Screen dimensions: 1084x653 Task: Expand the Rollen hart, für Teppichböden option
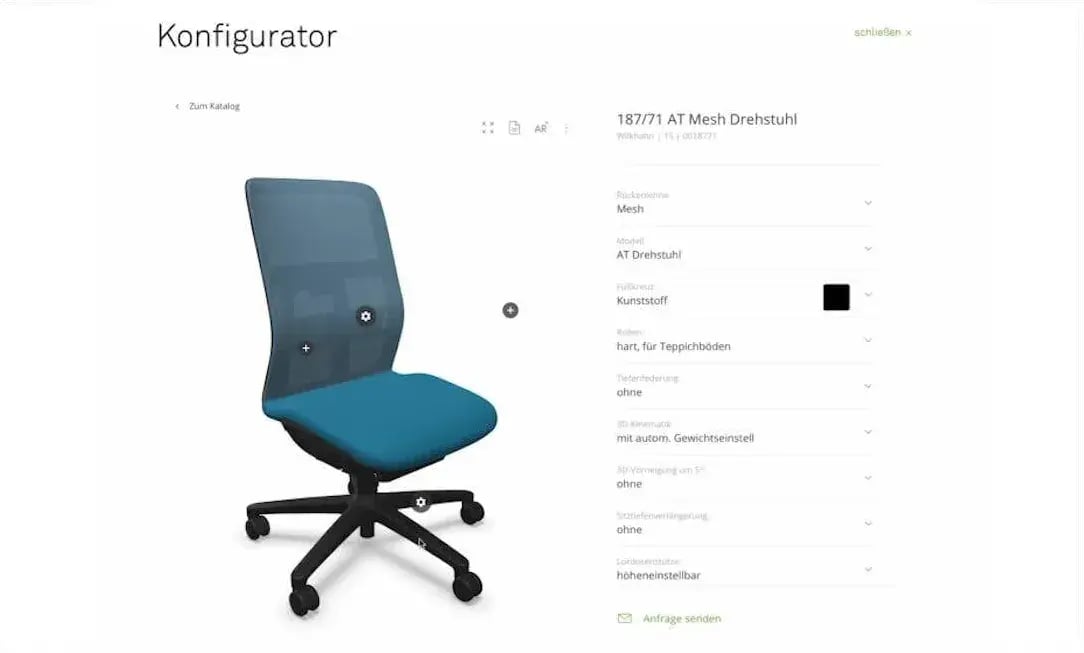[x=745, y=340]
